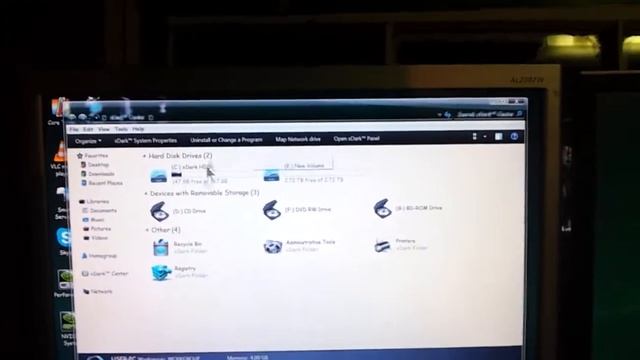
Task: Click Uninstall or Change a Program
Action: (x=226, y=140)
